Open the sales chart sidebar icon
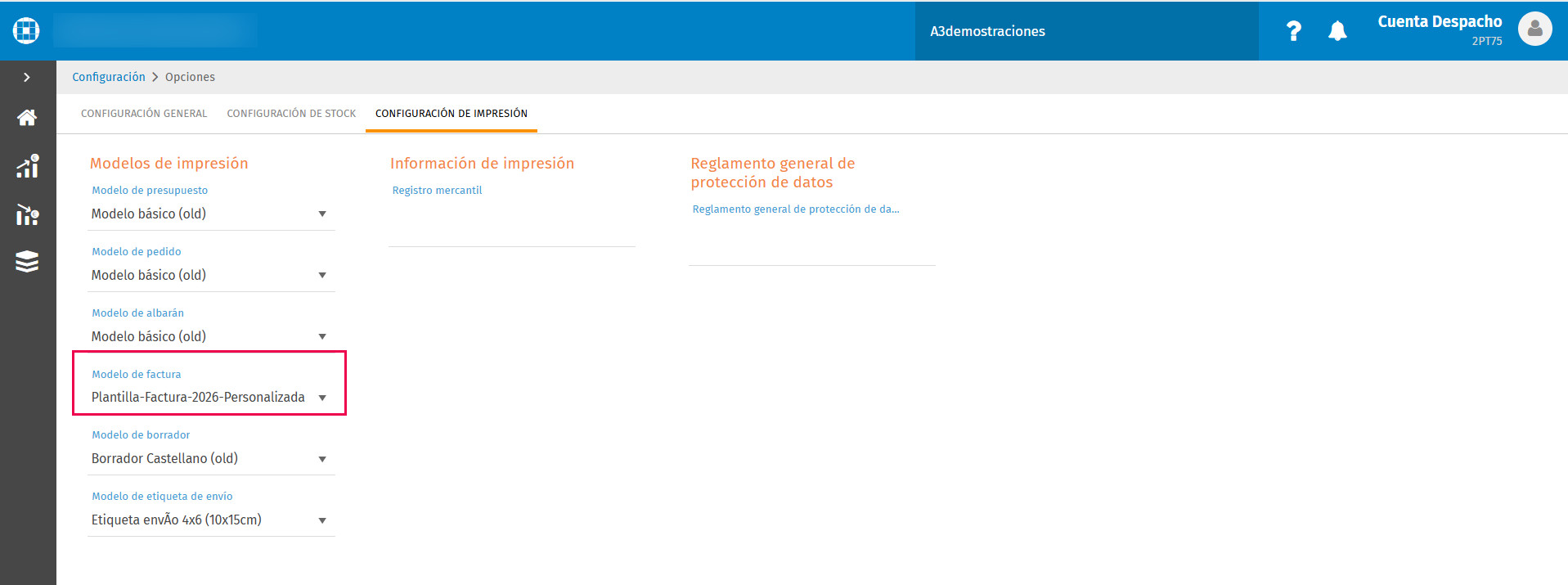 tap(27, 166)
